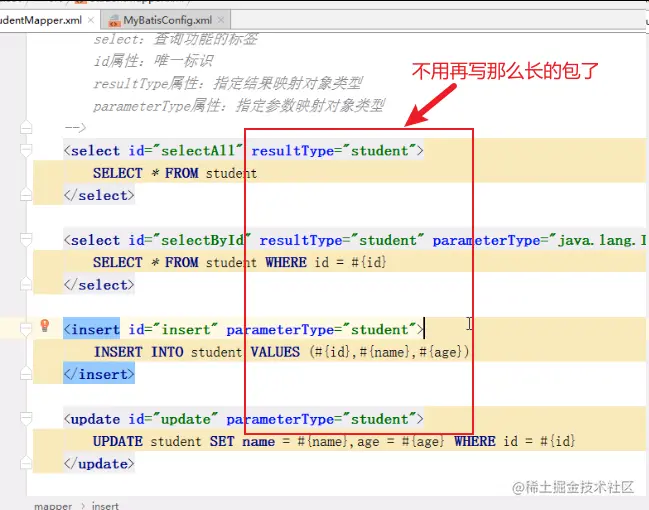Close the MyBatisConfig.xml tab
Viewport: 649px width, 510px height.
click(221, 20)
